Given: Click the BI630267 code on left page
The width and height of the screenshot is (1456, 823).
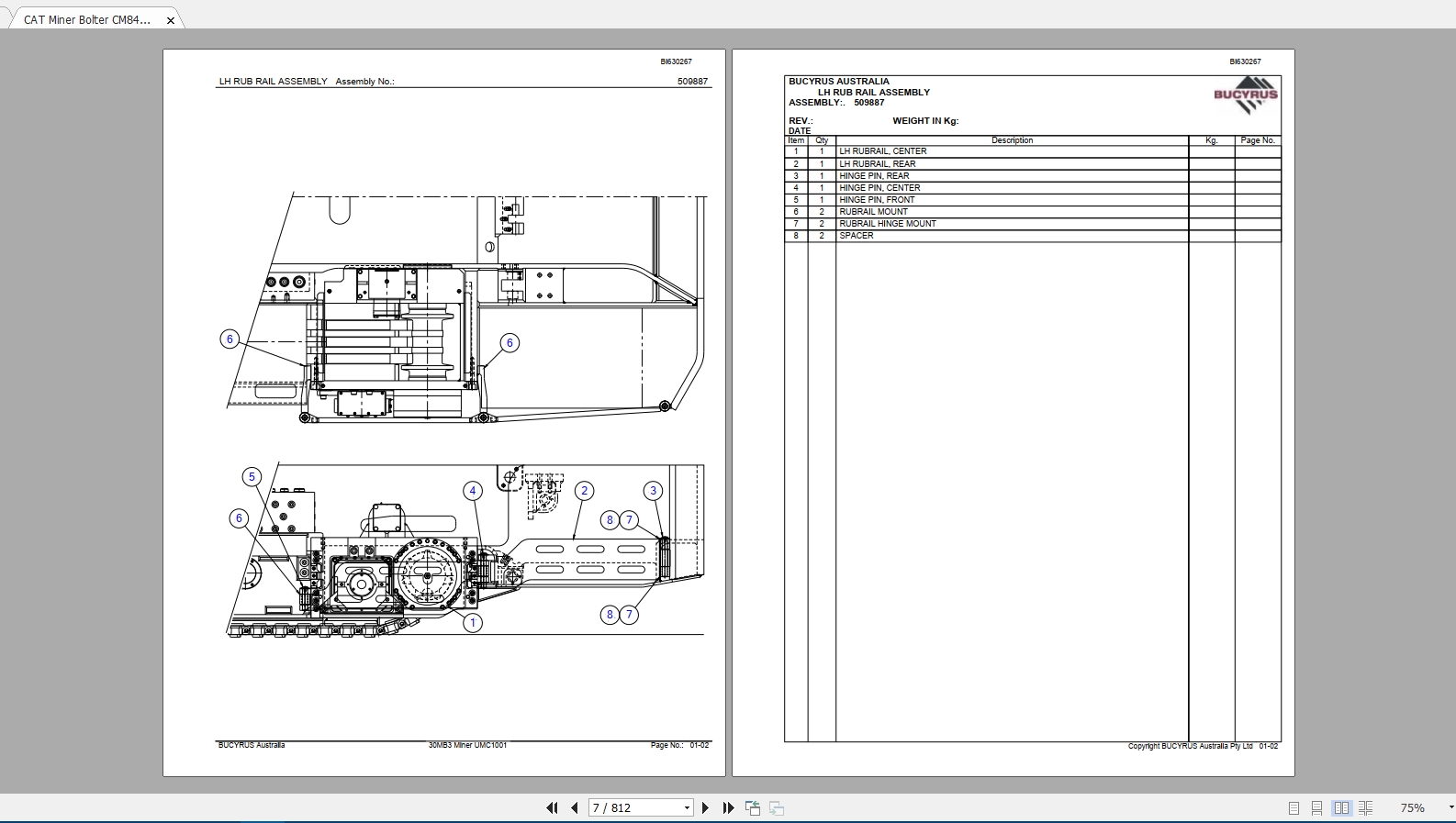Looking at the screenshot, I should 676,61.
